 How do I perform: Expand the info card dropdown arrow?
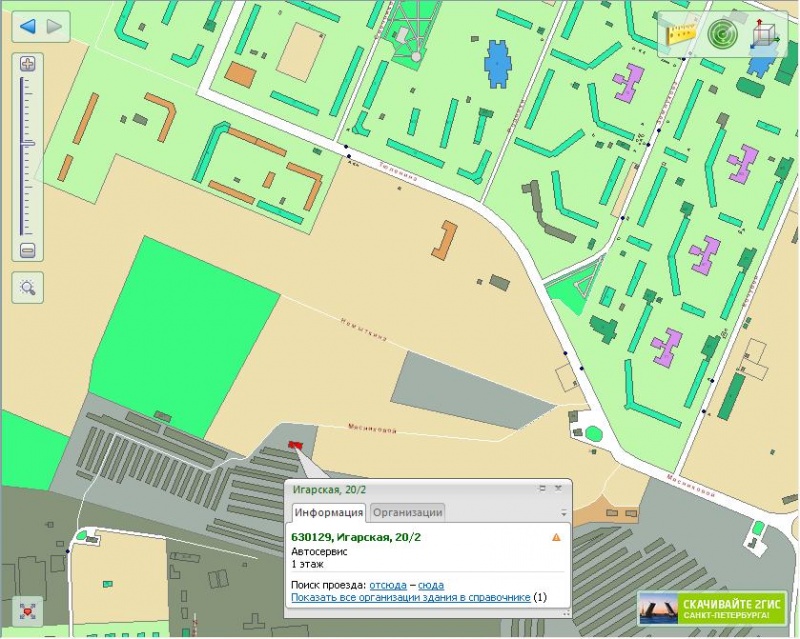pyautogui.click(x=563, y=512)
